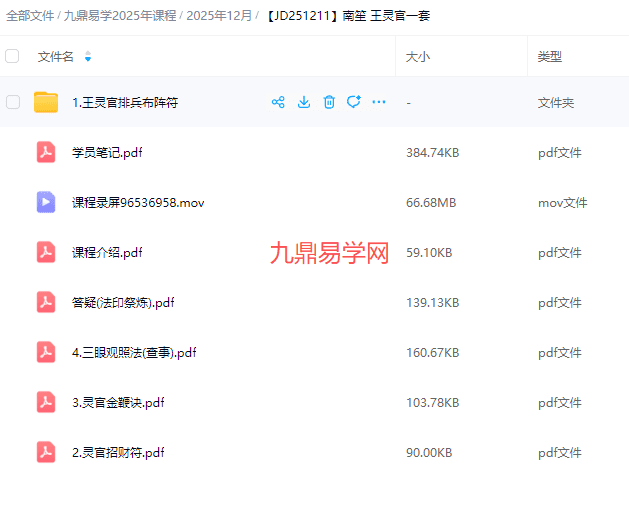Navigate to 2025年12月 breadcrumb folder
Screen dimensions: 629x512
220,16
